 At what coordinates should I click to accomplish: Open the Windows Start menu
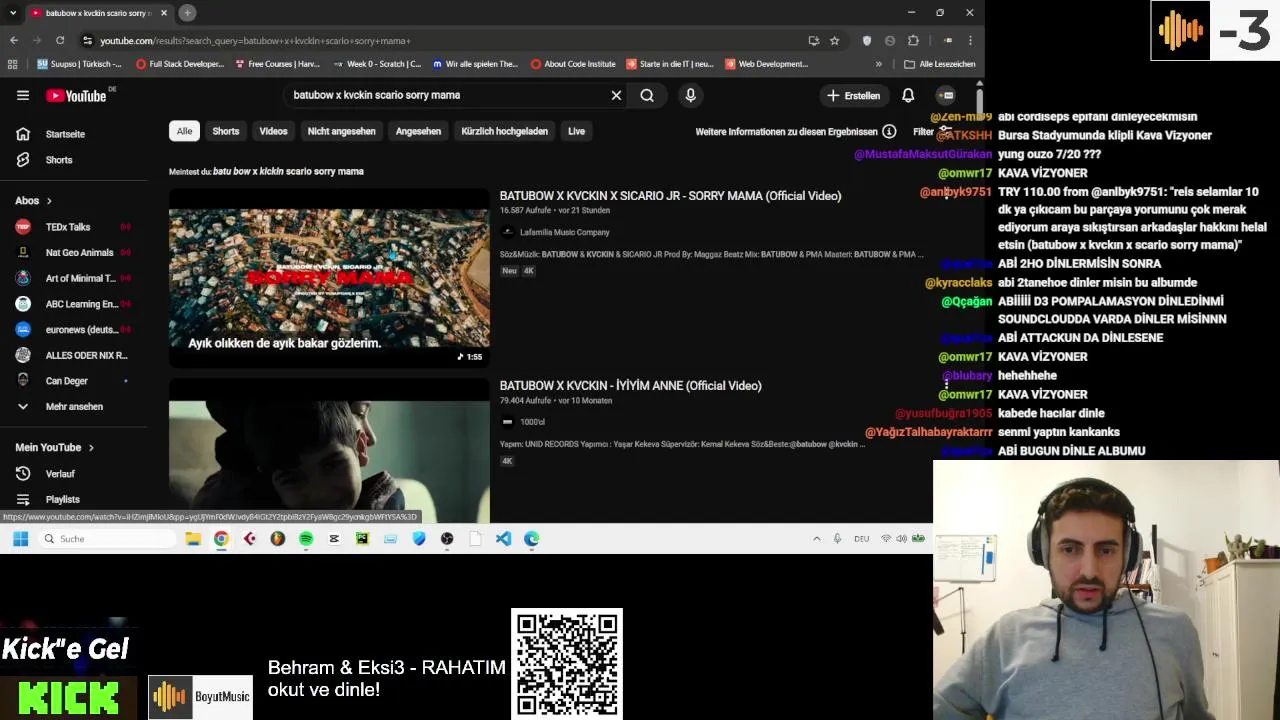[x=20, y=539]
